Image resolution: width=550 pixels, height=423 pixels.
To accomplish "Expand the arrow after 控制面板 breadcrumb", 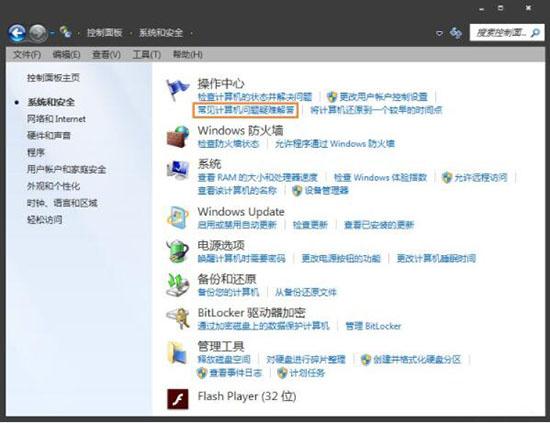I will [130, 33].
